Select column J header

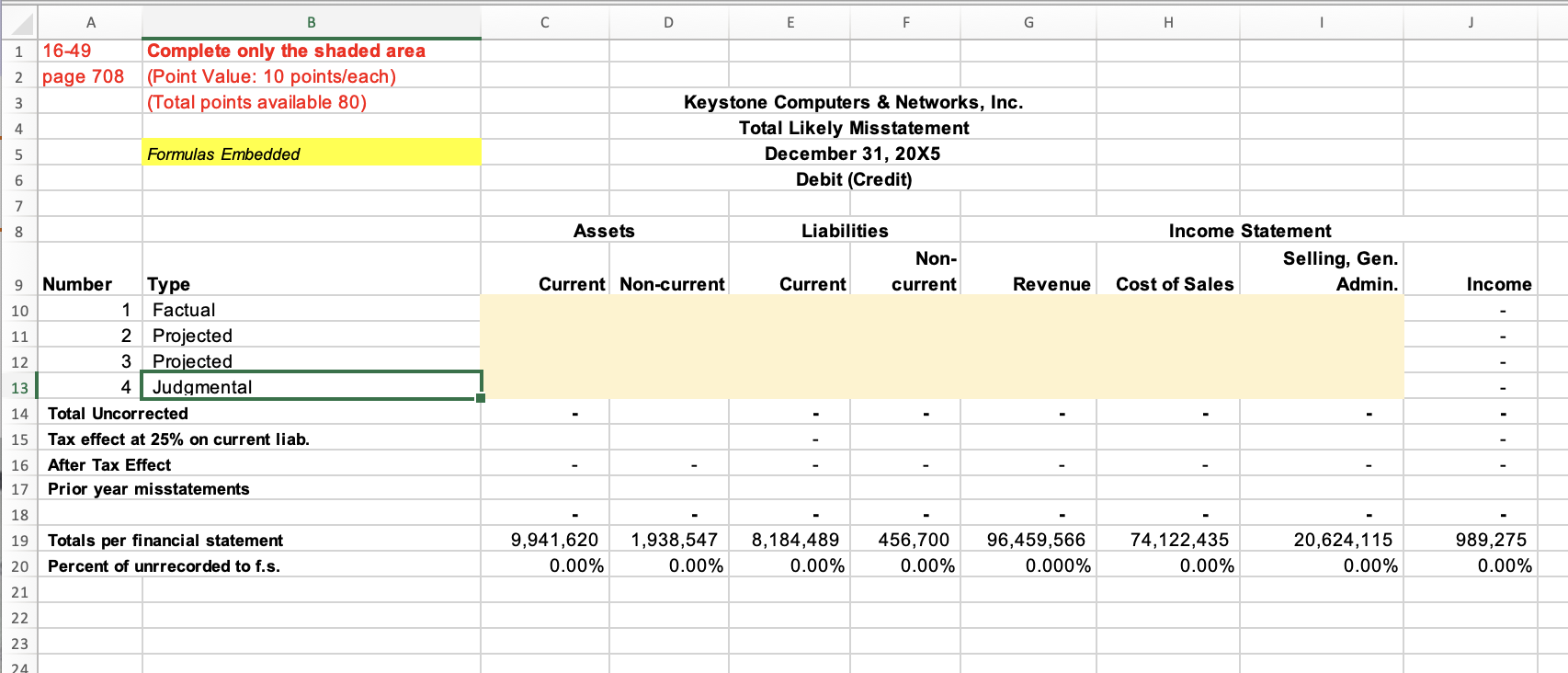click(x=1471, y=22)
